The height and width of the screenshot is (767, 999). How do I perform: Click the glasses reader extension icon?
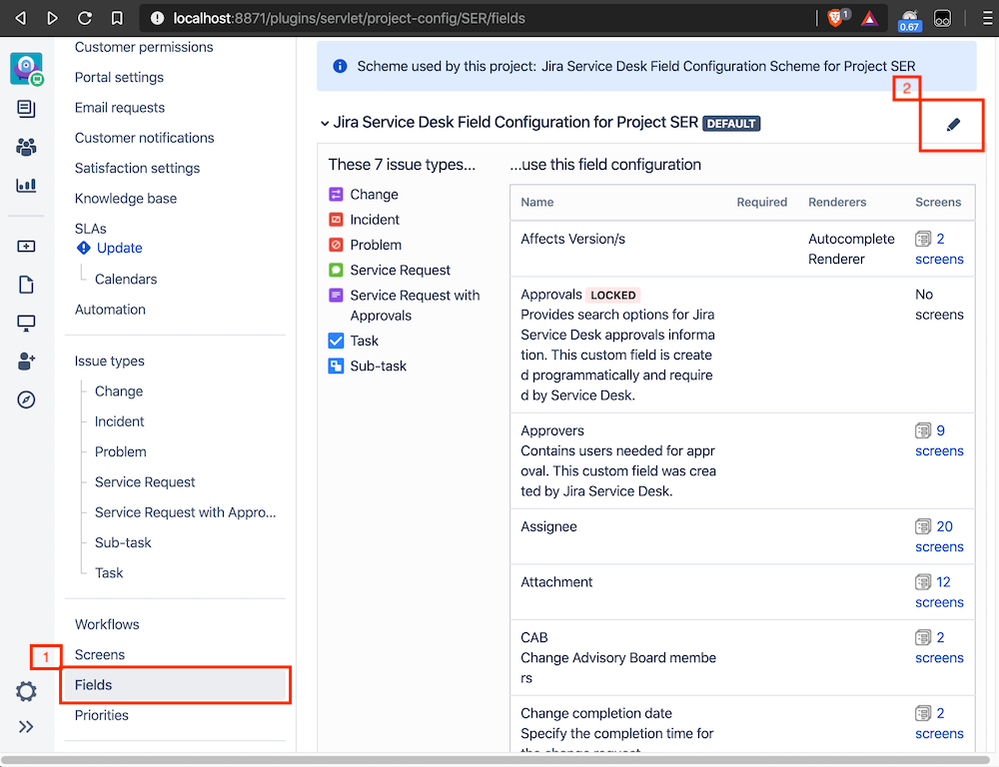point(942,18)
